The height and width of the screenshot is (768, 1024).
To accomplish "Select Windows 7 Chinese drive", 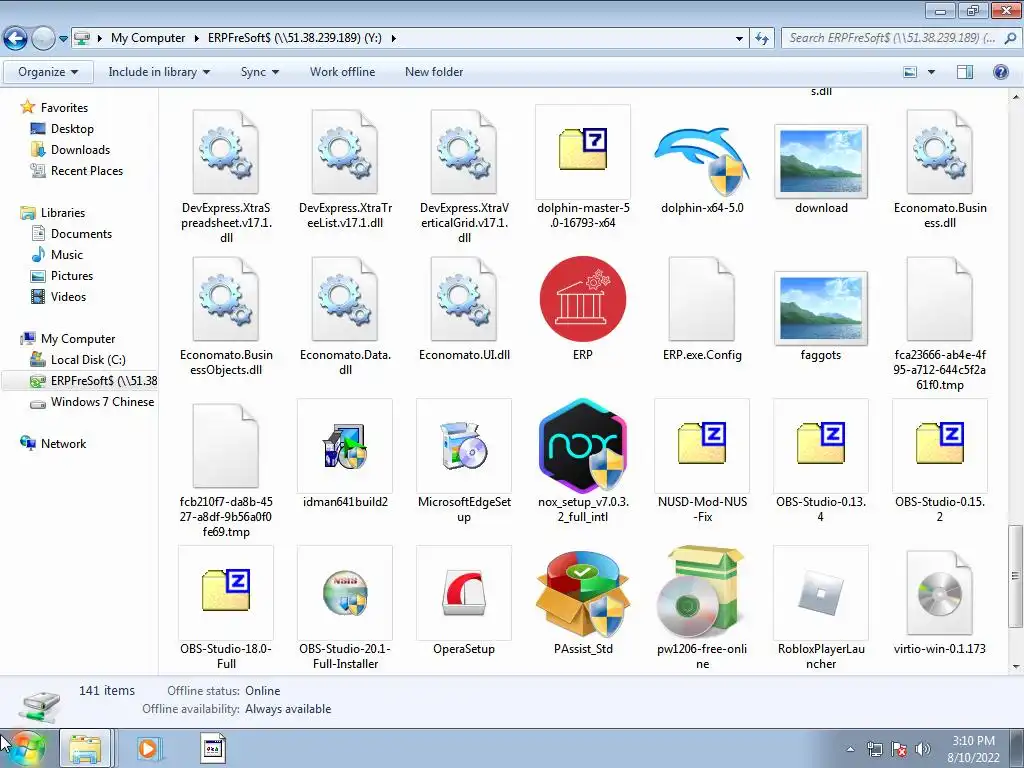I will click(92, 402).
